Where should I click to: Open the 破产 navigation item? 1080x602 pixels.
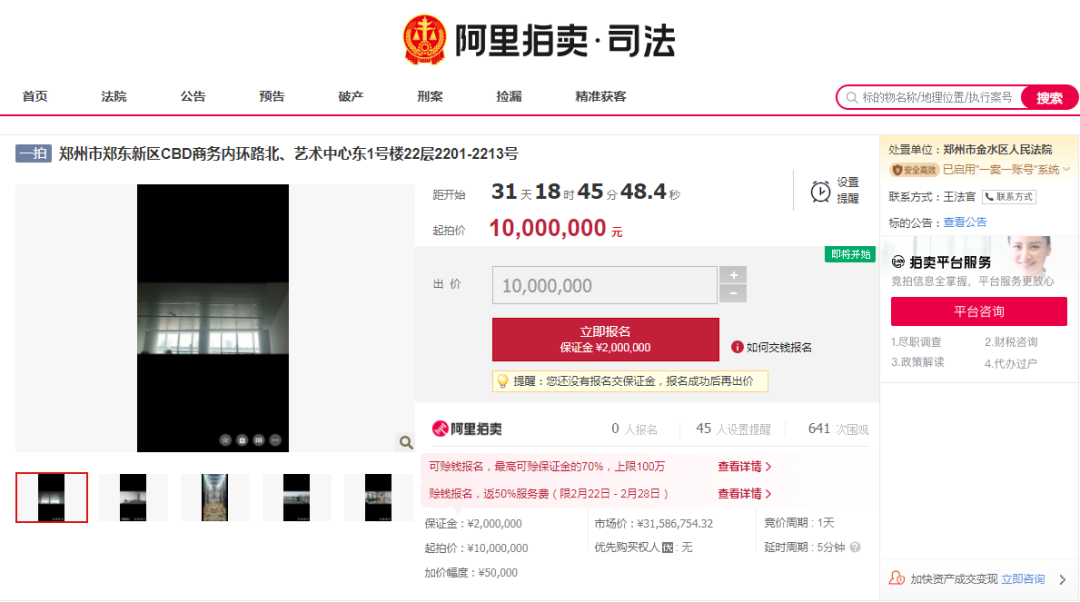coord(351,96)
